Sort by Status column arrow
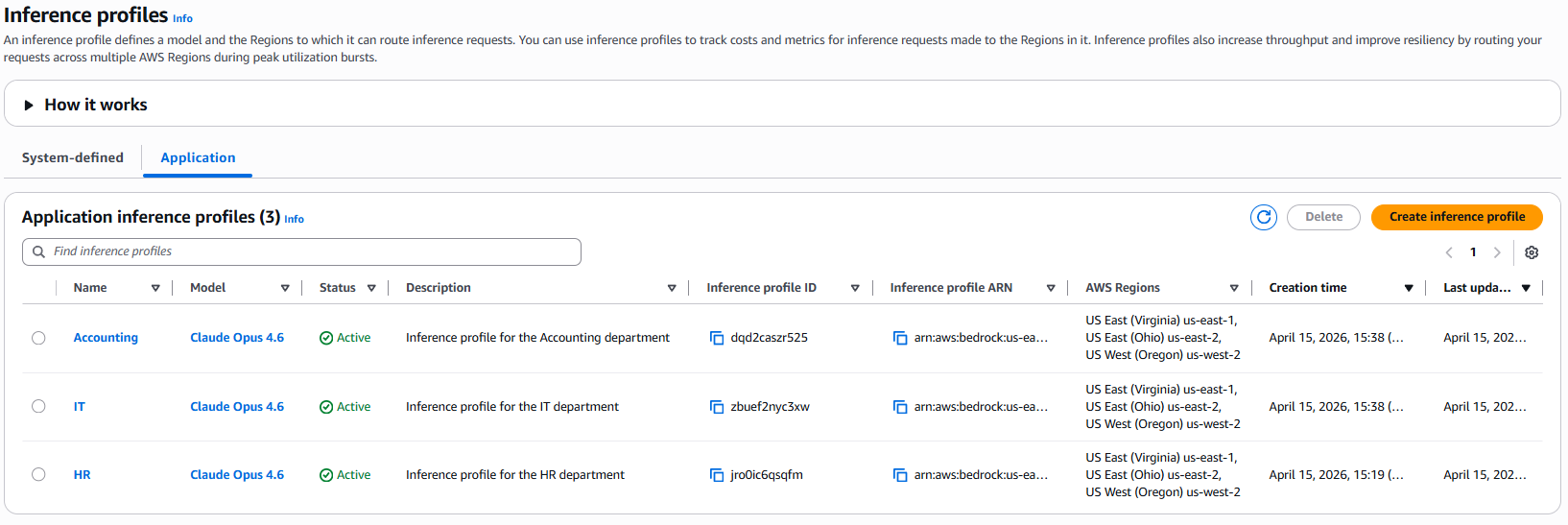Viewport: 1568px width, 525px height. coord(371,288)
